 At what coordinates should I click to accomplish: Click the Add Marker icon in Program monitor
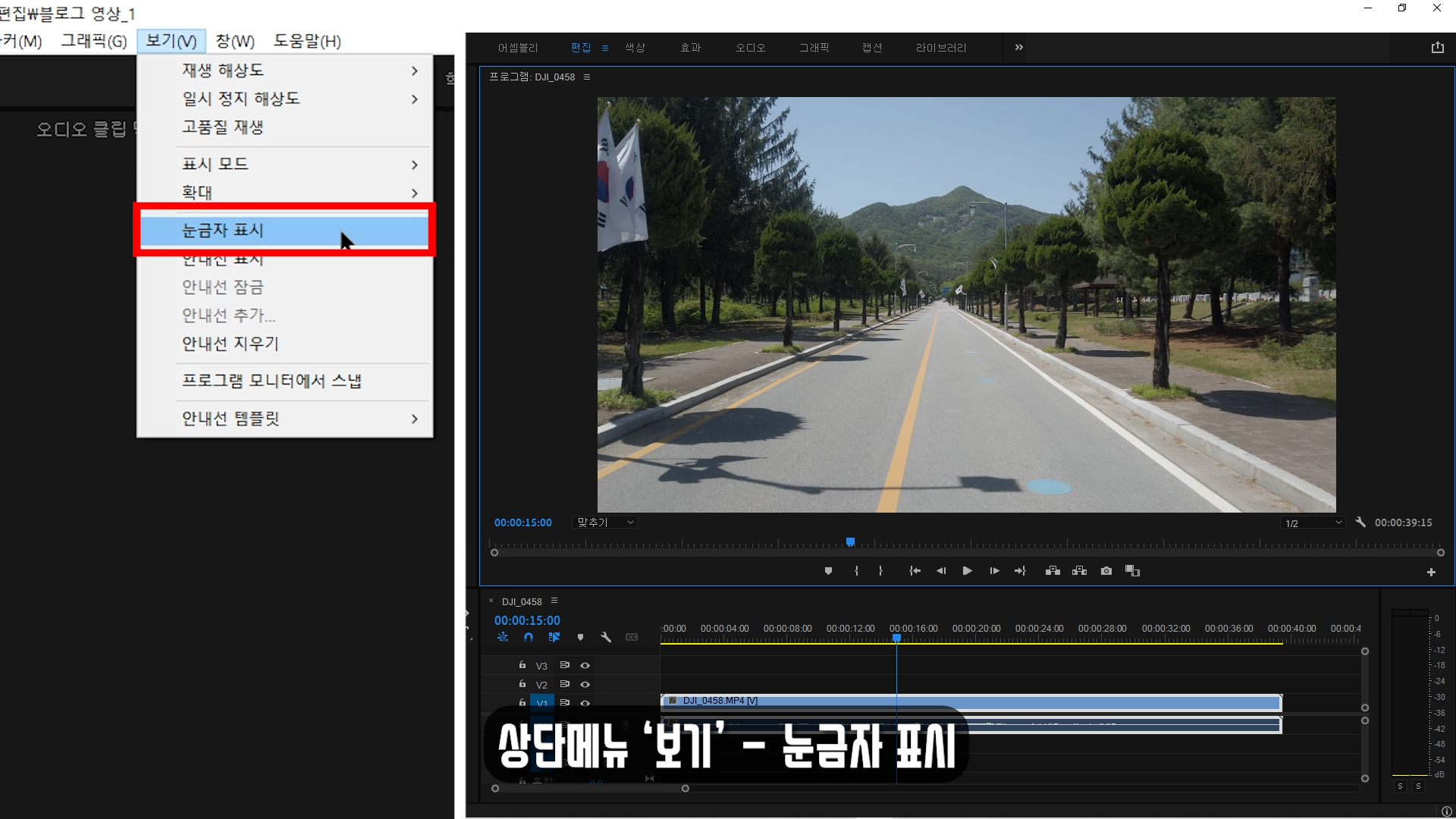(x=828, y=571)
